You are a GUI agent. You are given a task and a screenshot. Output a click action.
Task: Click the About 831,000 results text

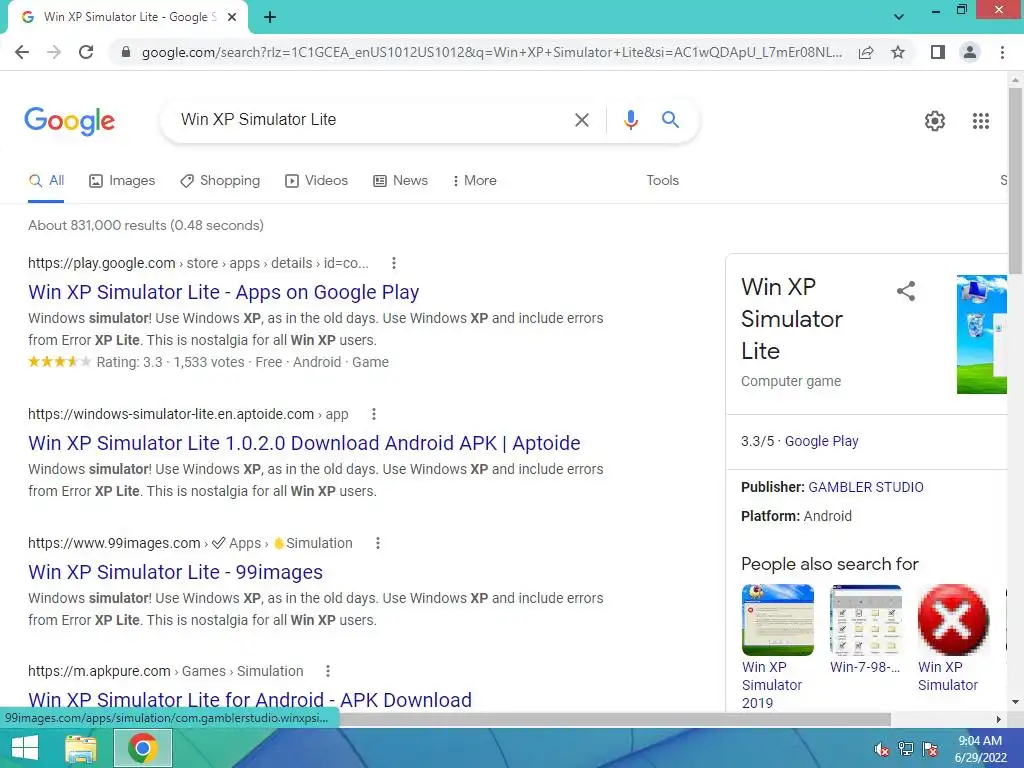[146, 225]
